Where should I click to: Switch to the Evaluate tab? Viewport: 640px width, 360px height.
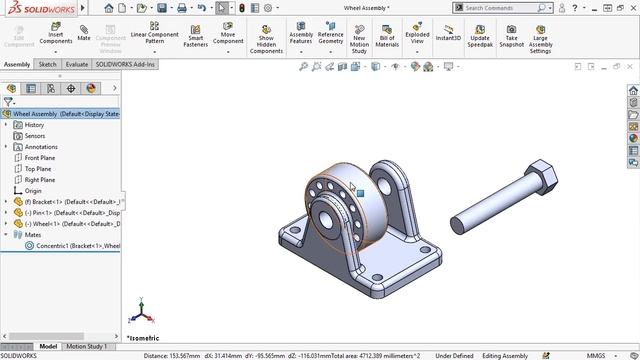pos(77,64)
